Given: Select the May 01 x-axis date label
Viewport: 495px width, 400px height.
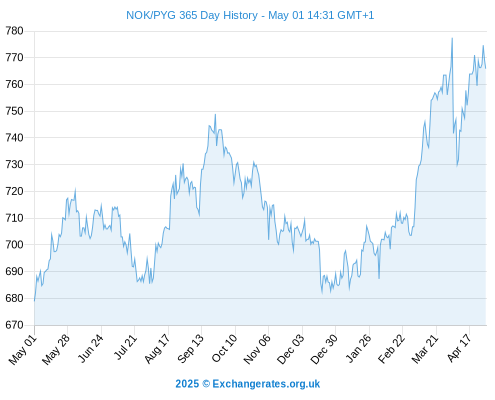Looking at the screenshot, I should pyautogui.click(x=22, y=349).
